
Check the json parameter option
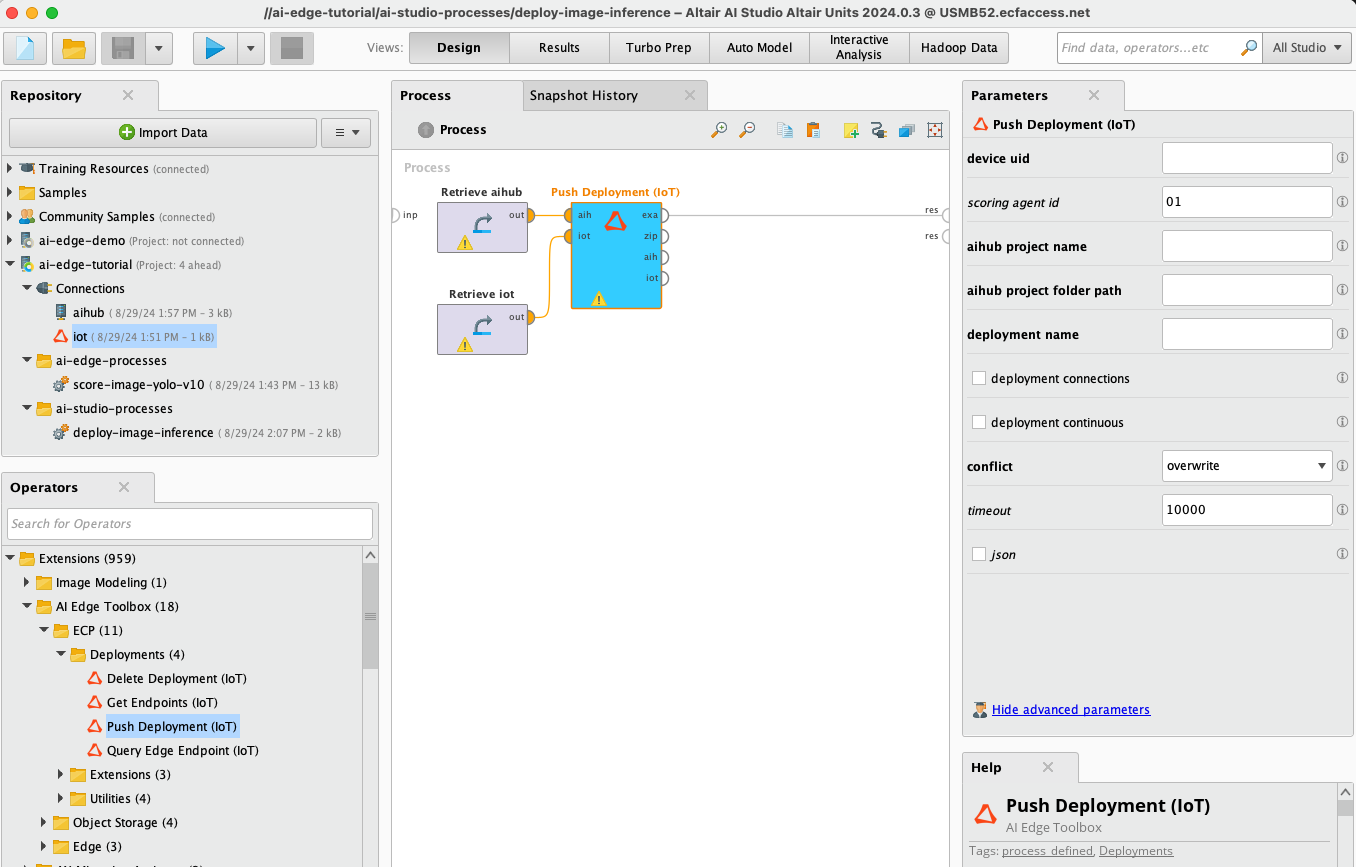click(x=978, y=553)
